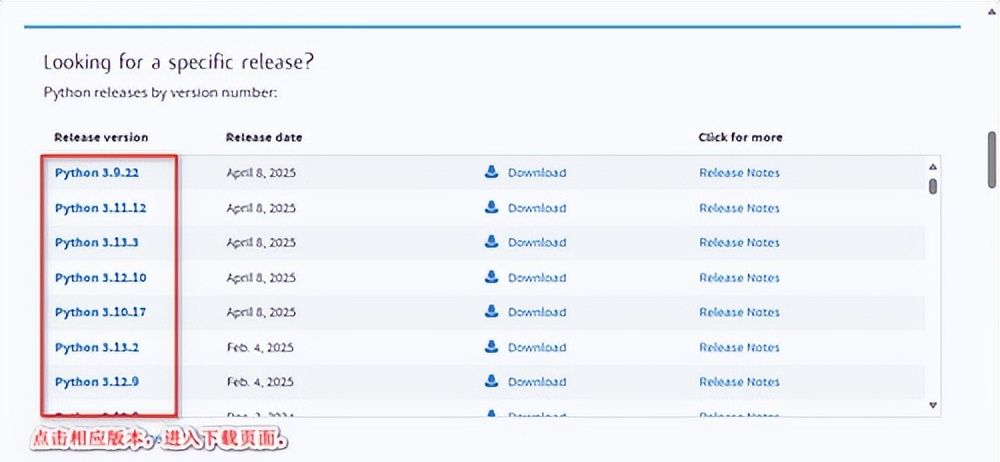
Task: Read Release Notes for Python 3.13.3
Action: [739, 242]
